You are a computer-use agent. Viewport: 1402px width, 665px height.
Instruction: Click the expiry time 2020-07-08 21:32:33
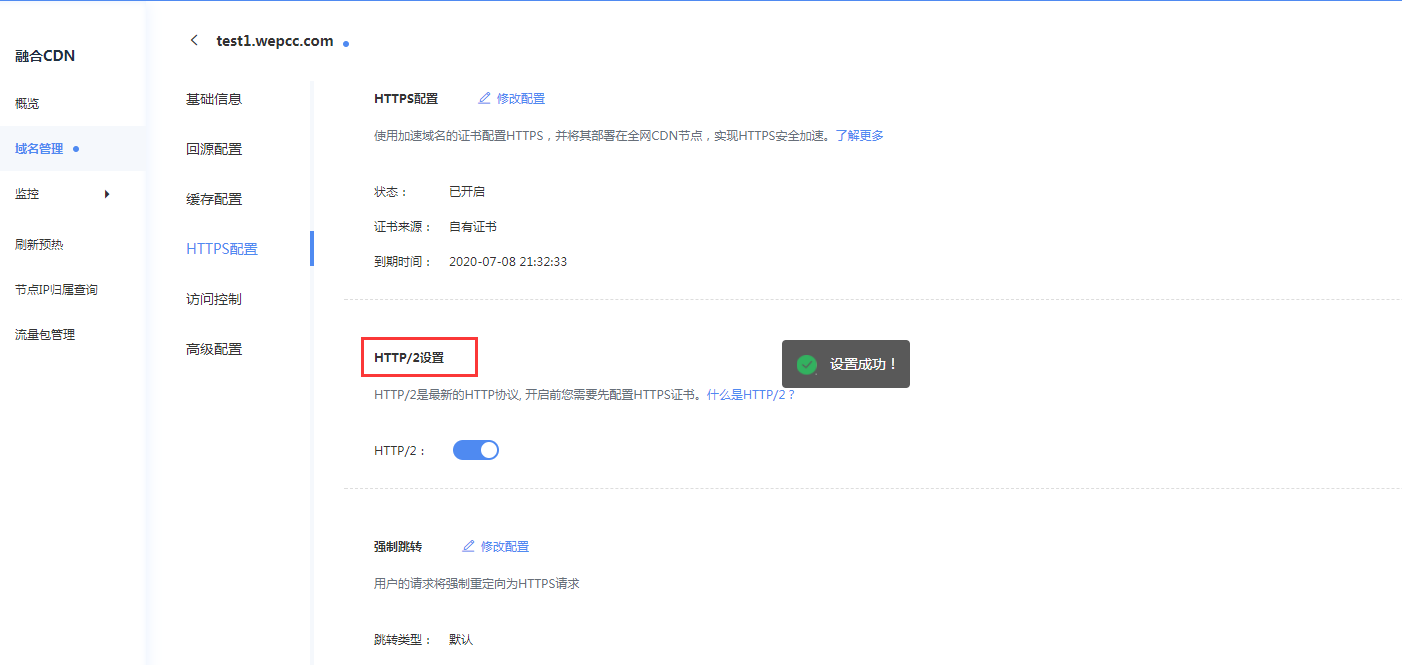(x=508, y=261)
